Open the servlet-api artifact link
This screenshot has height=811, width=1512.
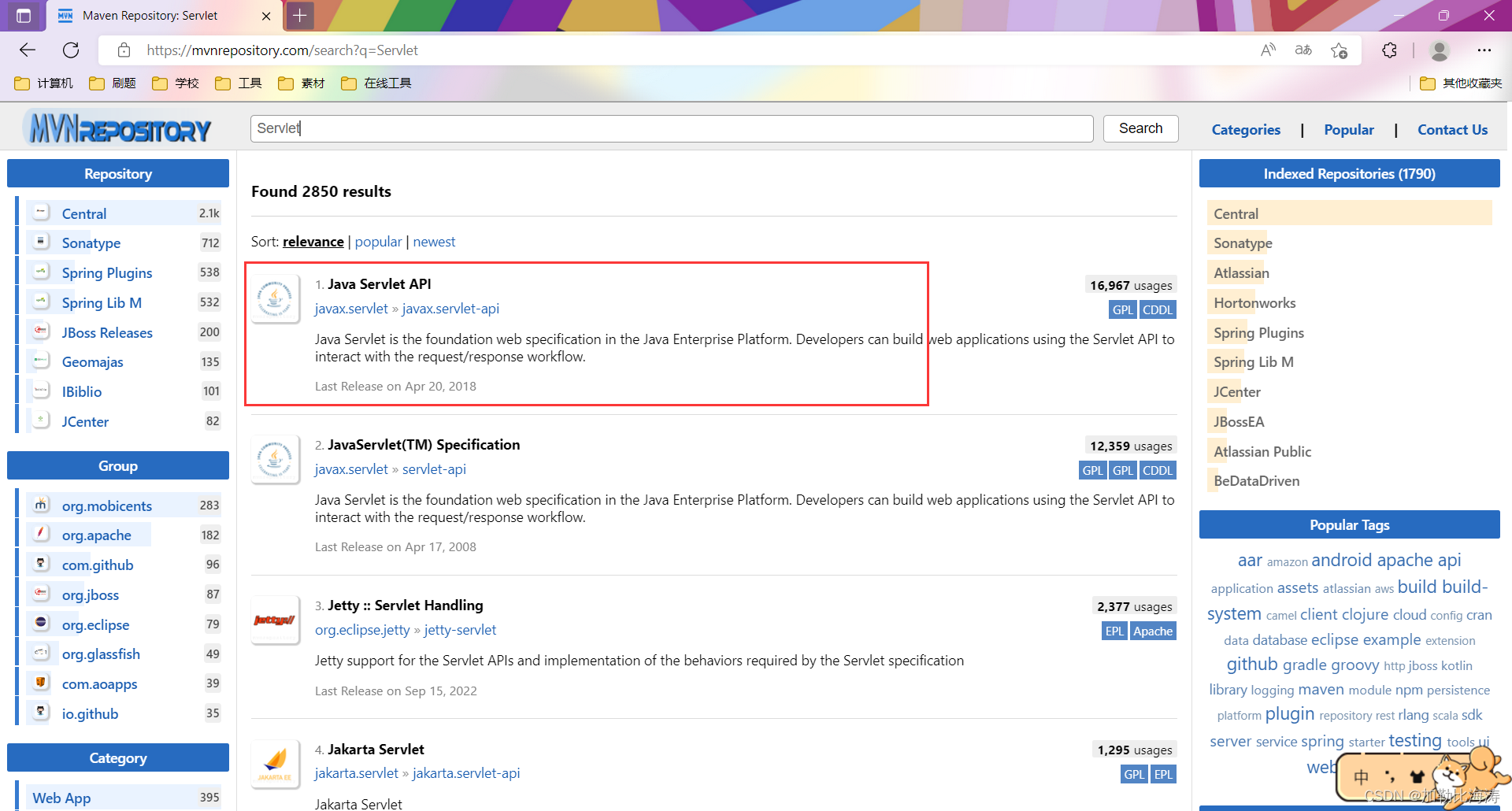434,469
